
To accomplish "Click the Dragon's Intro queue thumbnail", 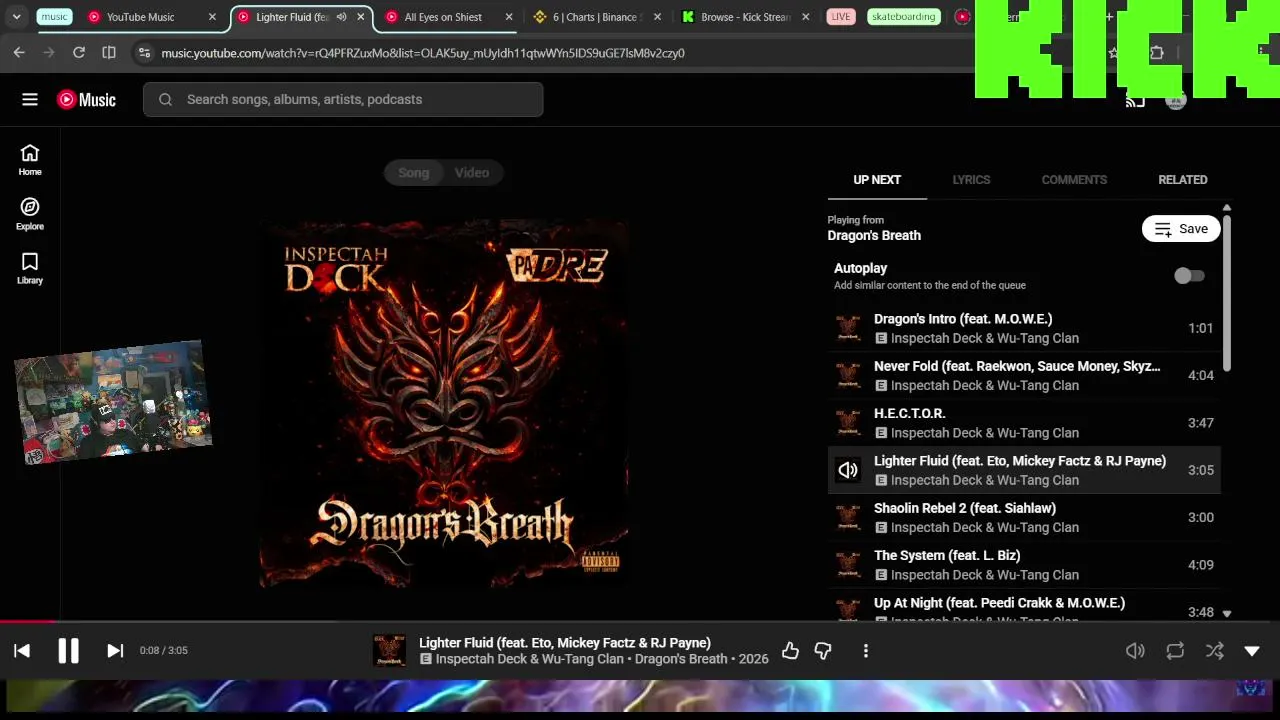I will pyautogui.click(x=848, y=328).
